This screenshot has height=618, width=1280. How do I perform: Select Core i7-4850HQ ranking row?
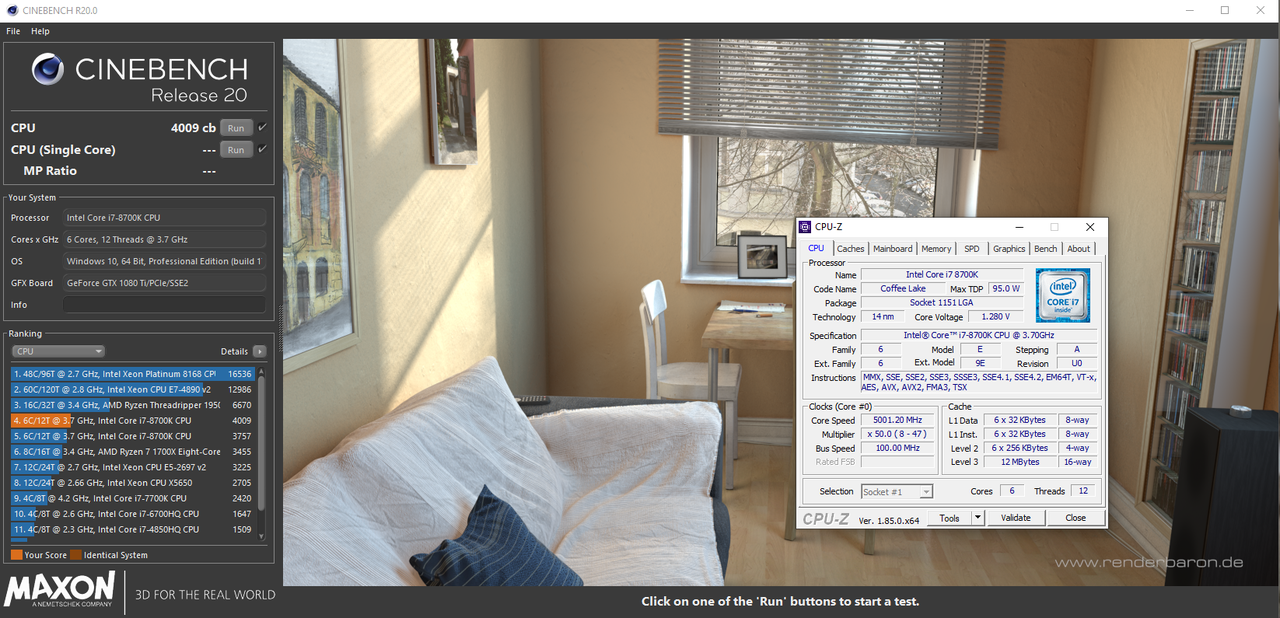(133, 529)
